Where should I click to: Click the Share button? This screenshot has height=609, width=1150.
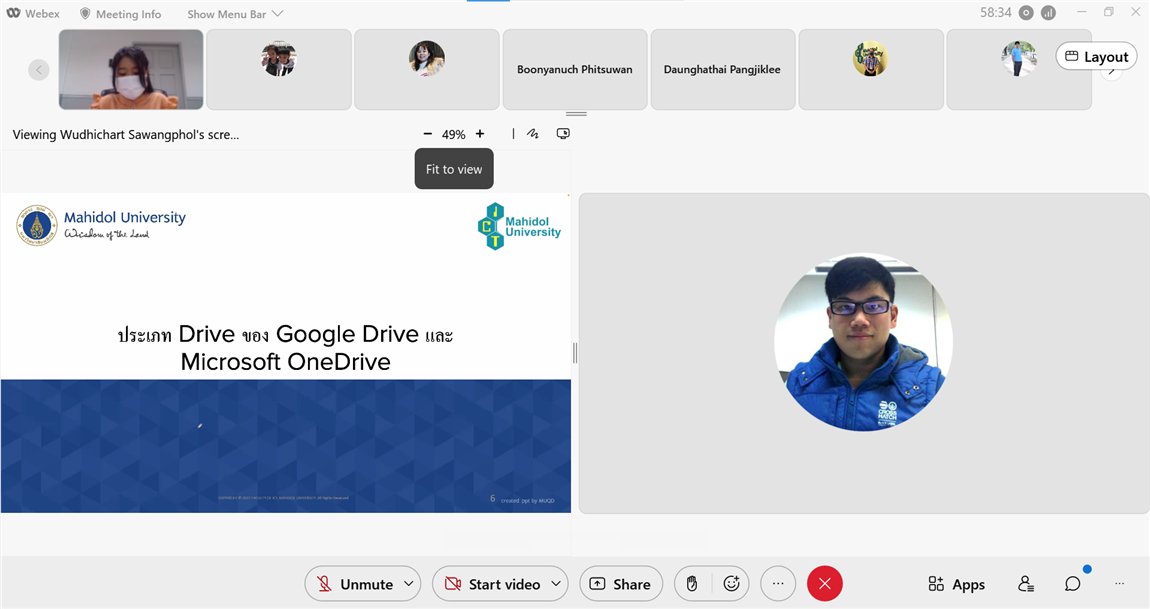click(x=620, y=584)
